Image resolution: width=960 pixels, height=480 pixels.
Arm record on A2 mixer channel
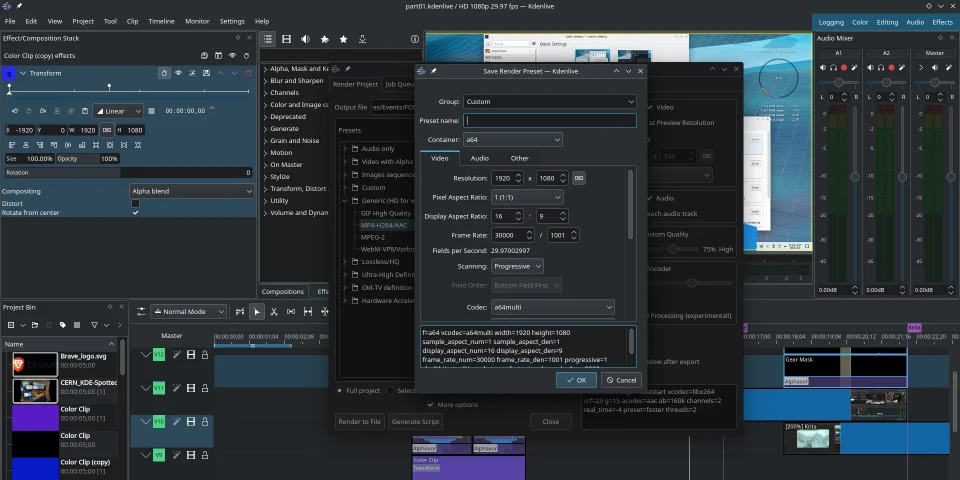point(891,68)
